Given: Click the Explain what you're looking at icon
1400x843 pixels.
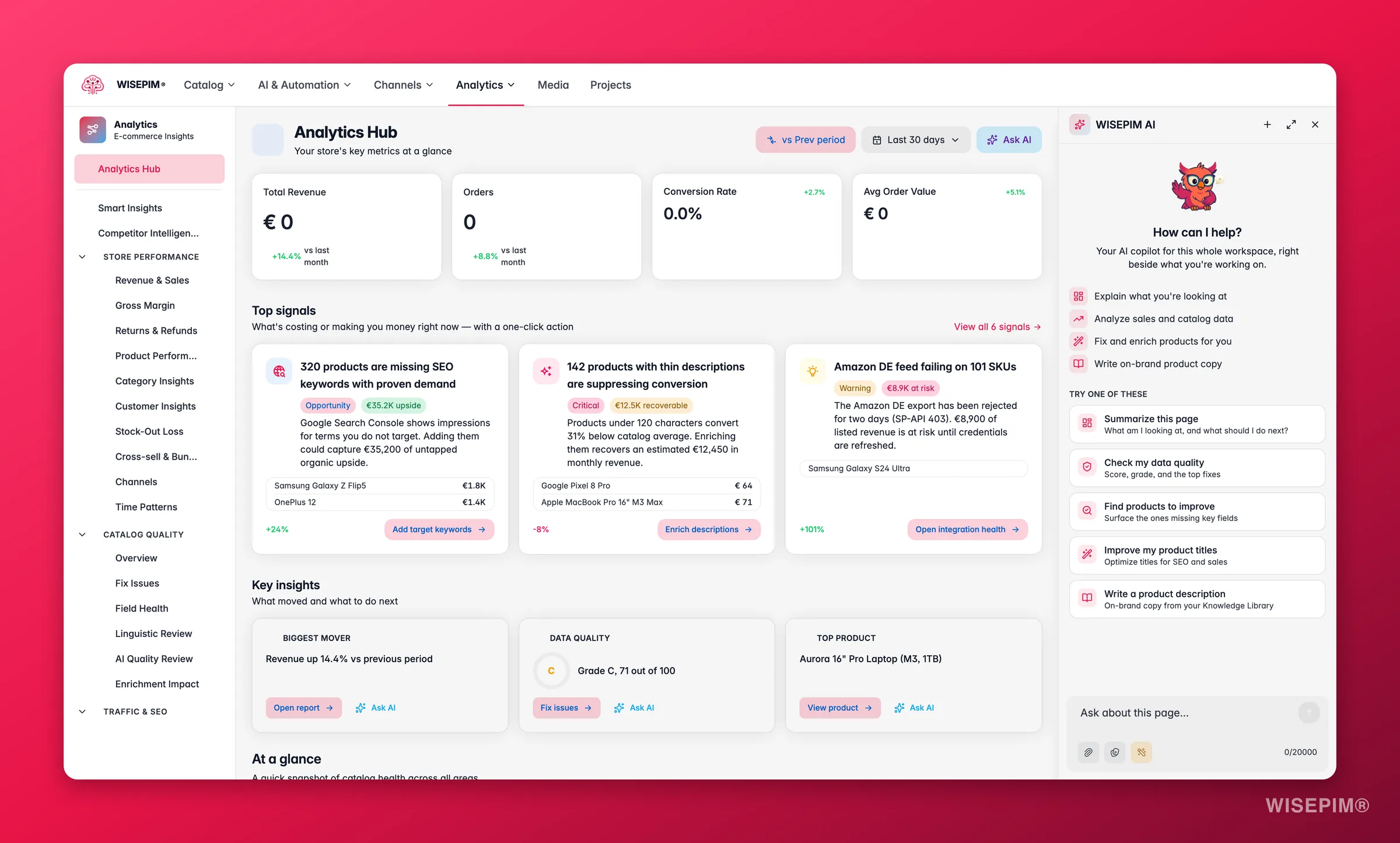Looking at the screenshot, I should [1079, 296].
